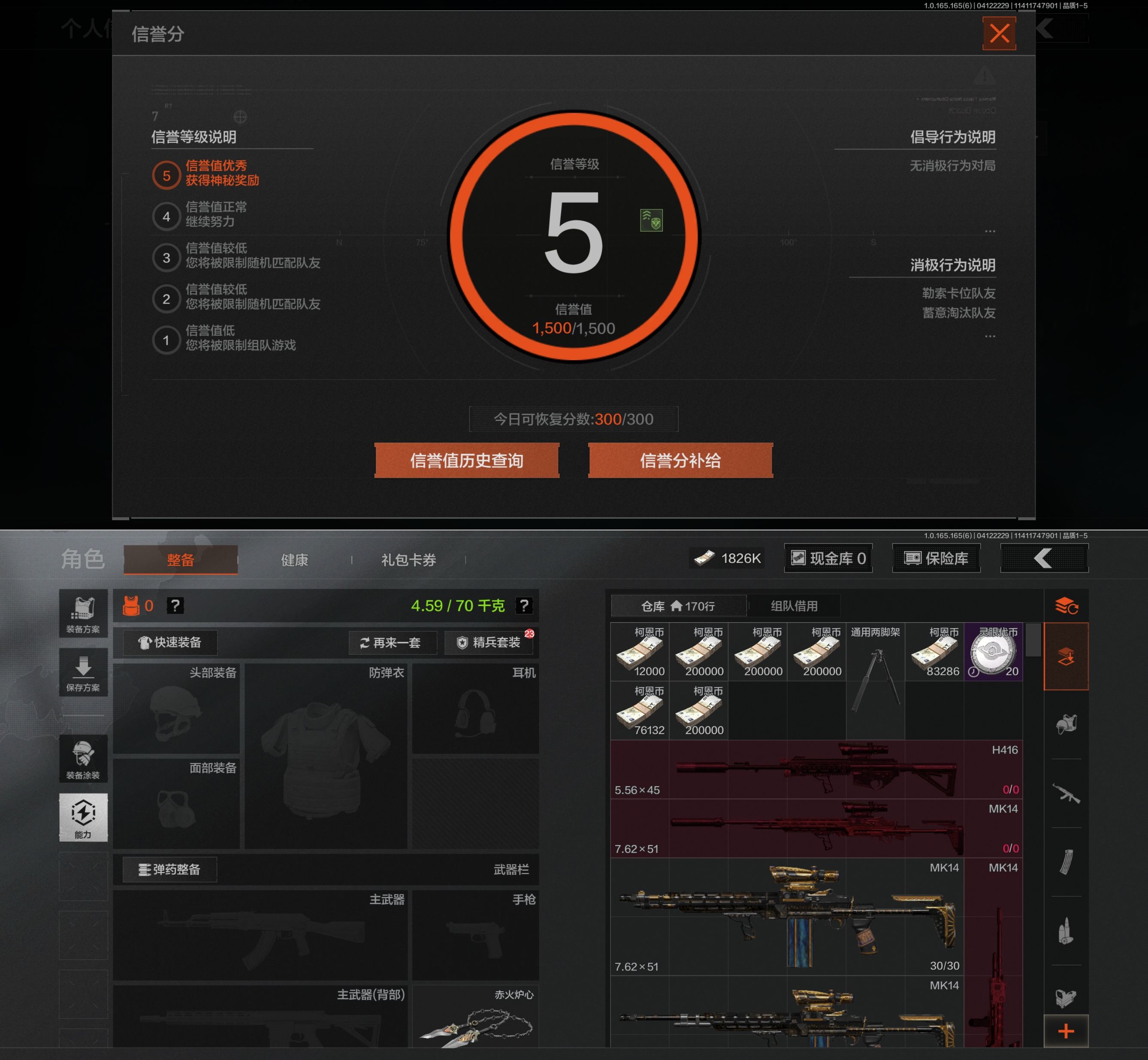
Task: Switch to the 礼包卡券 tab
Action: coord(408,560)
